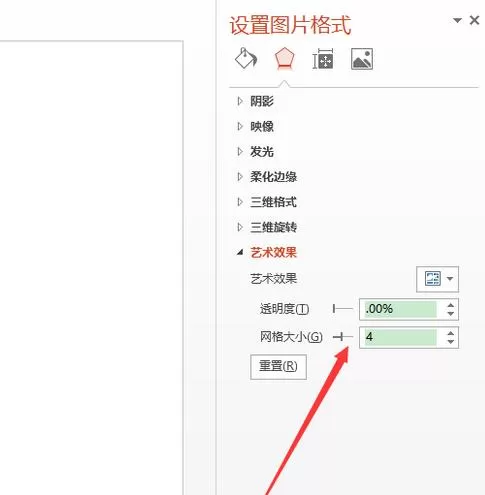This screenshot has height=495, width=485.
Task: Click the 设置图片格式 pane title
Action: pyautogui.click(x=290, y=25)
